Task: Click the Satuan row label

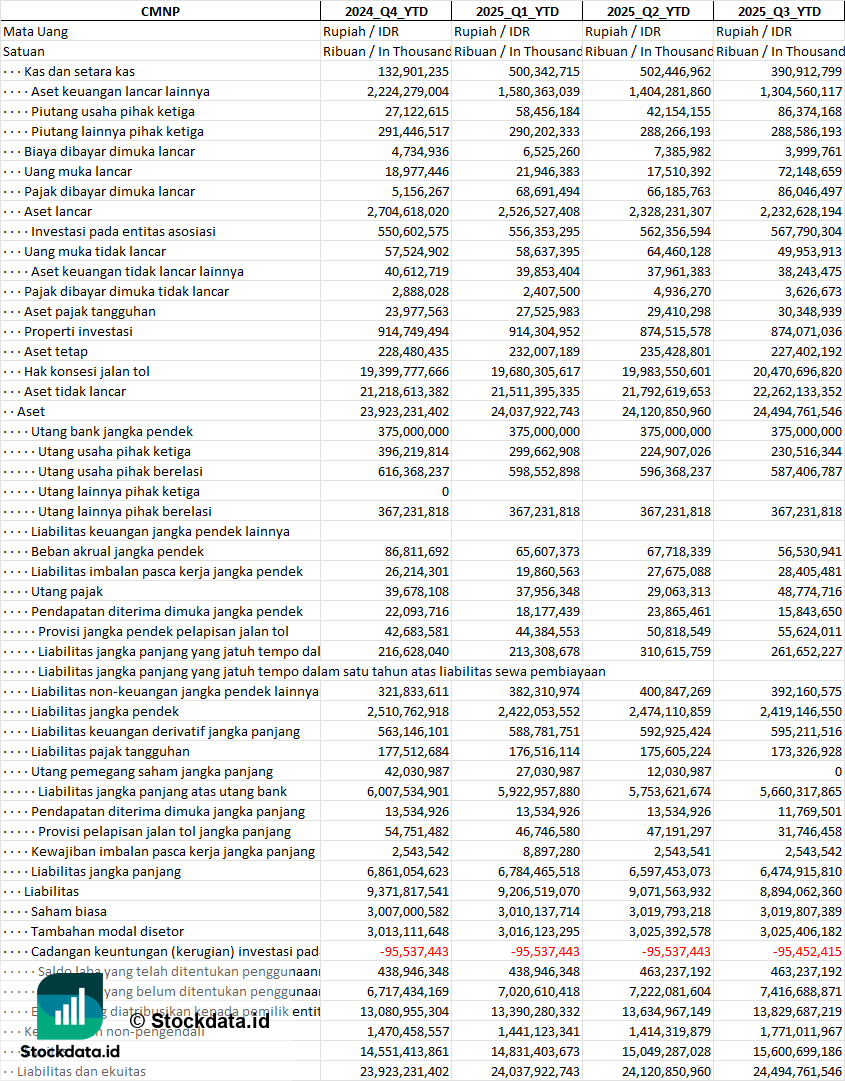Action: click(23, 52)
